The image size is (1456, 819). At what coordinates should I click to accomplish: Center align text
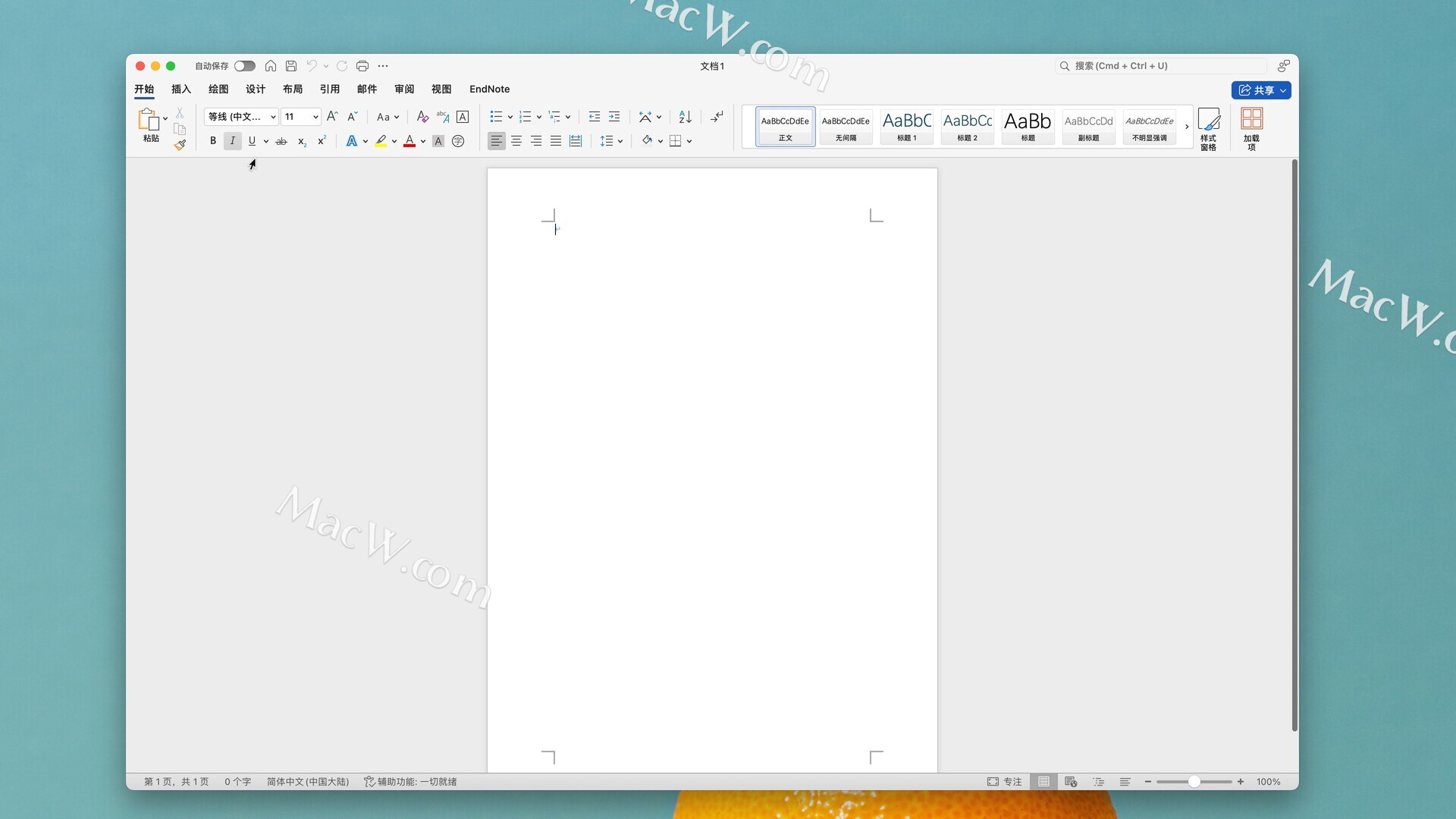[x=516, y=141]
